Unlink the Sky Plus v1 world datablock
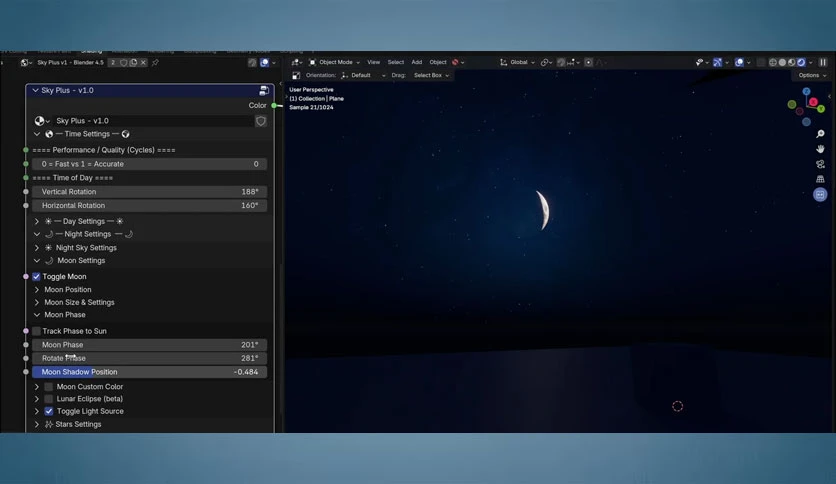This screenshot has height=484, width=836. point(143,62)
